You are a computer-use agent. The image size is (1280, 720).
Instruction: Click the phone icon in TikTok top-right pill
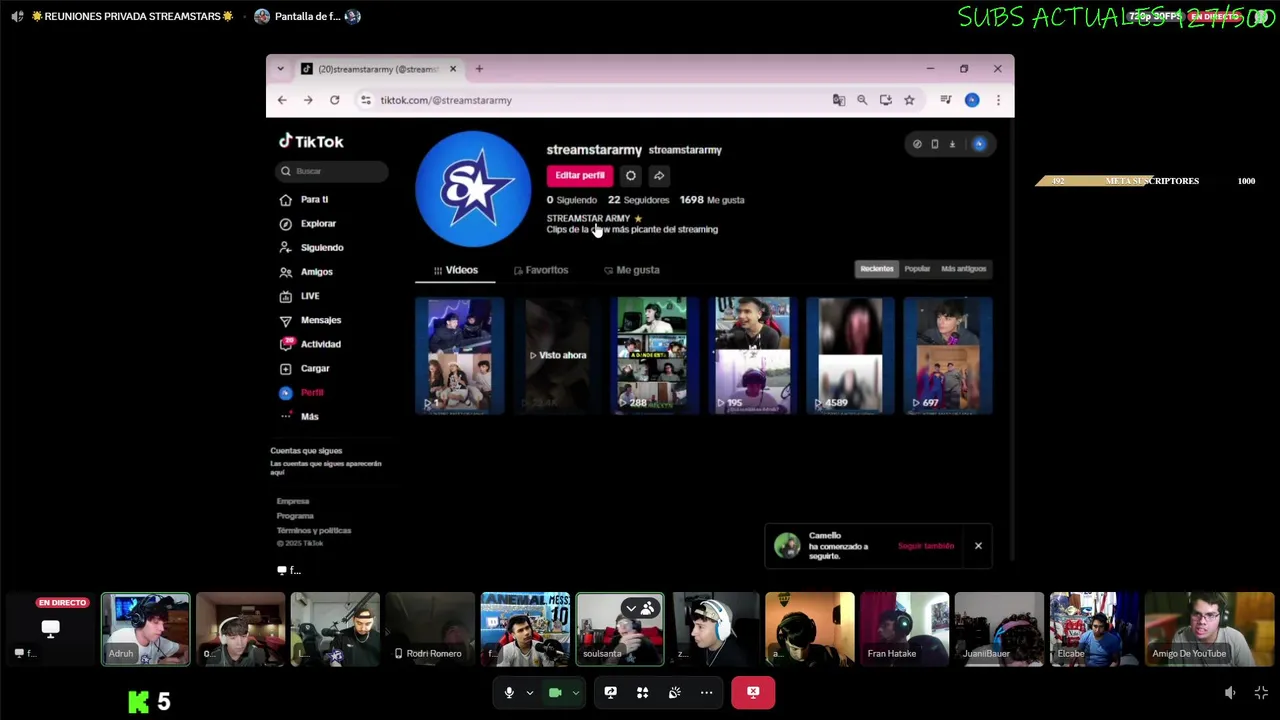(935, 144)
